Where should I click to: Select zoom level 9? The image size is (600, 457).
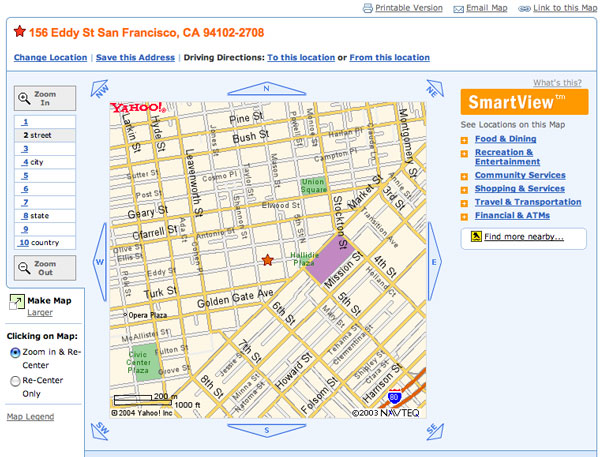point(45,229)
